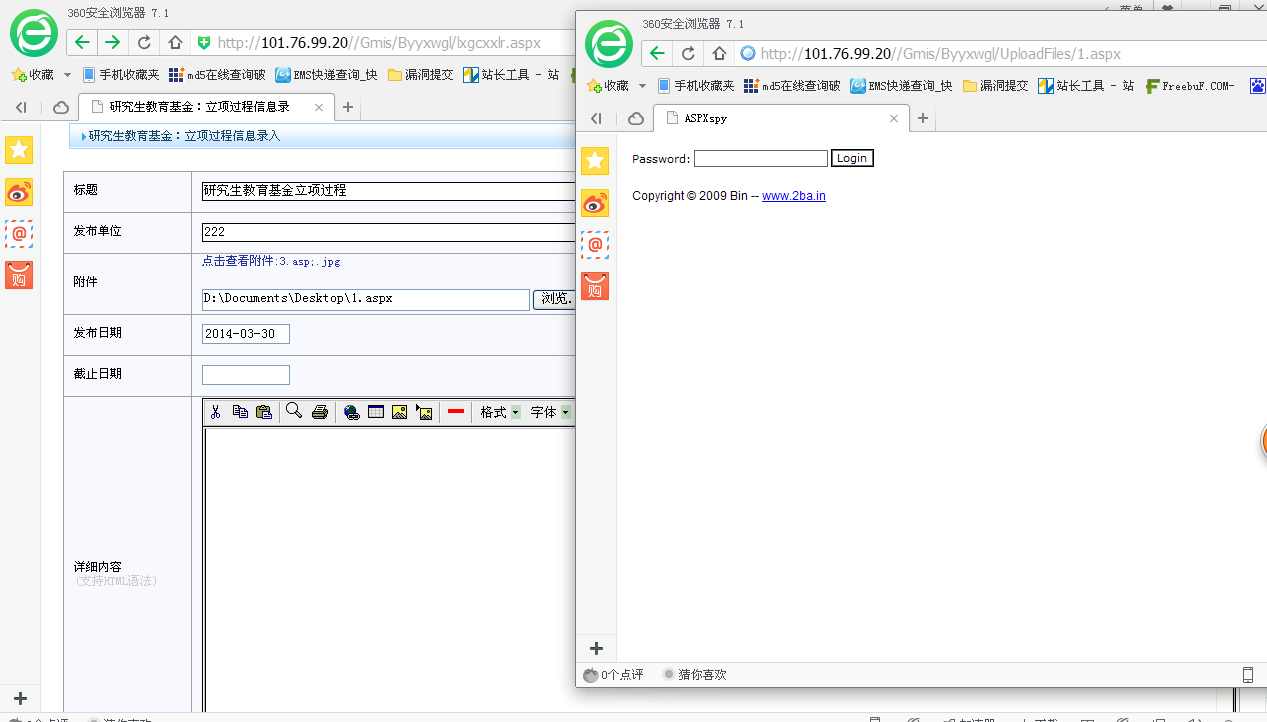Toggle sidebar in ASPXspy window tab bar
Image resolution: width=1267 pixels, height=722 pixels.
[x=596, y=118]
